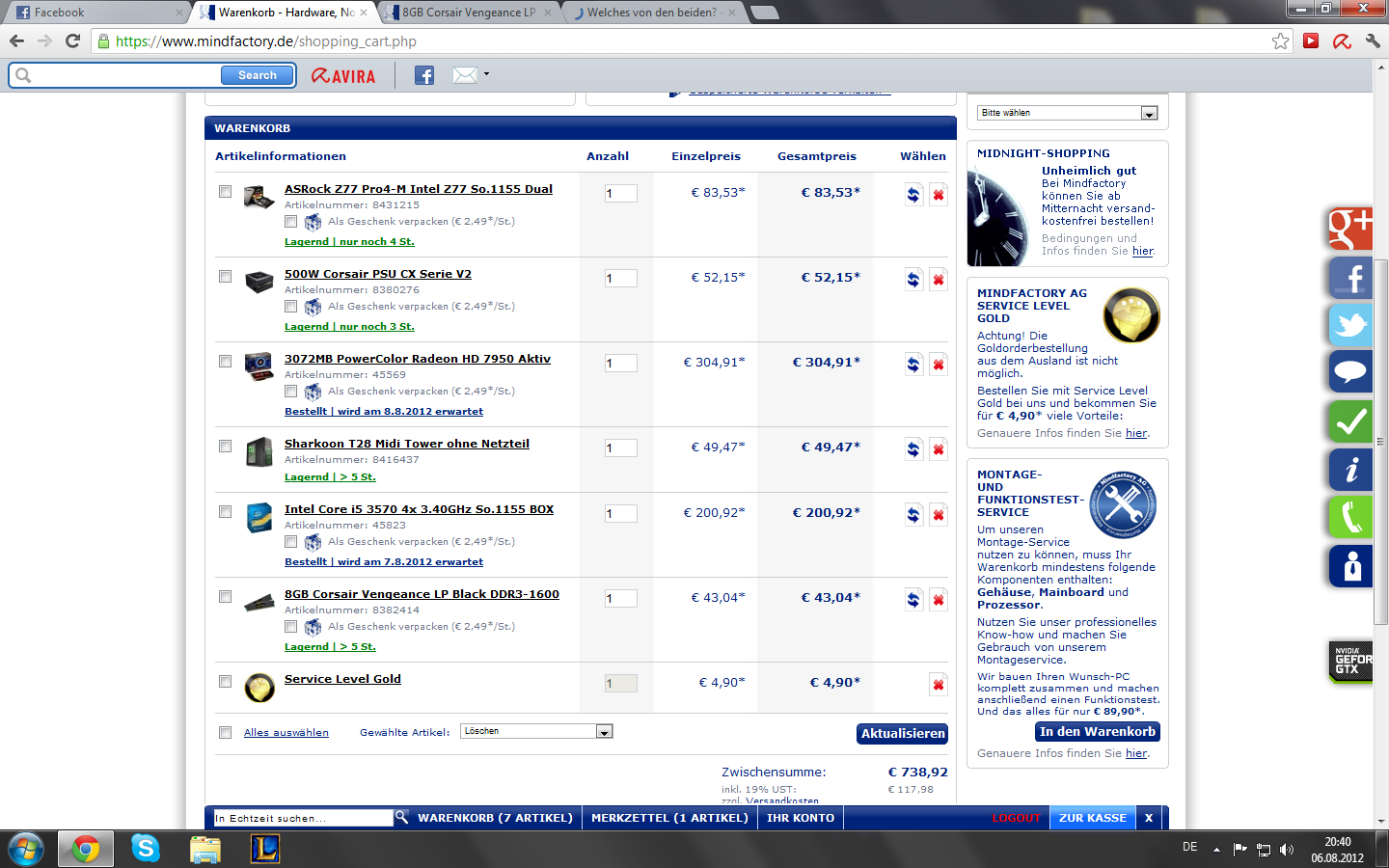
Task: Open MERKZETTEL (1 ARTIKEL) in bottom bar
Action: point(669,818)
